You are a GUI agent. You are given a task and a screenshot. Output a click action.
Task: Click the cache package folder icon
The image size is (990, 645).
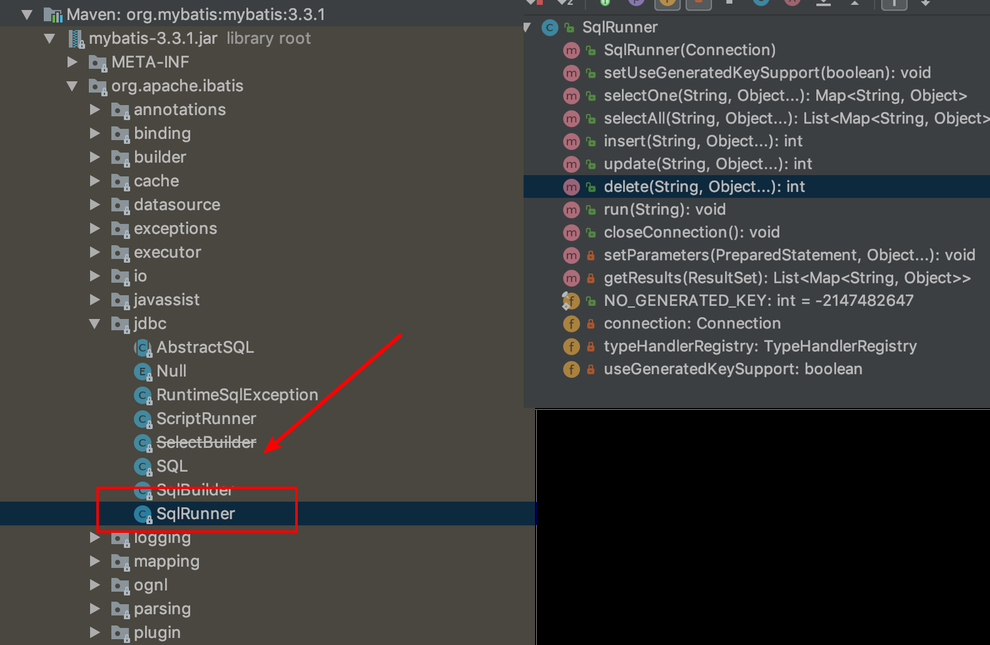[x=120, y=182]
